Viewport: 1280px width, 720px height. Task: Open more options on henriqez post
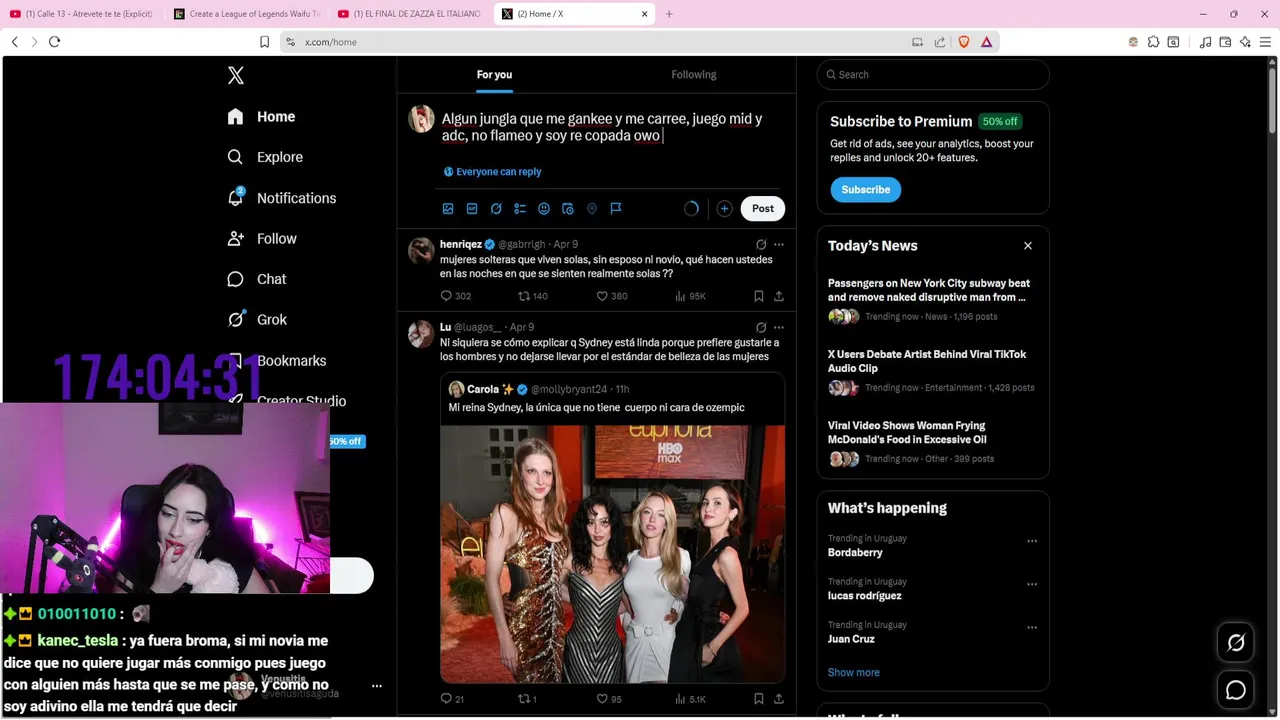click(x=779, y=245)
